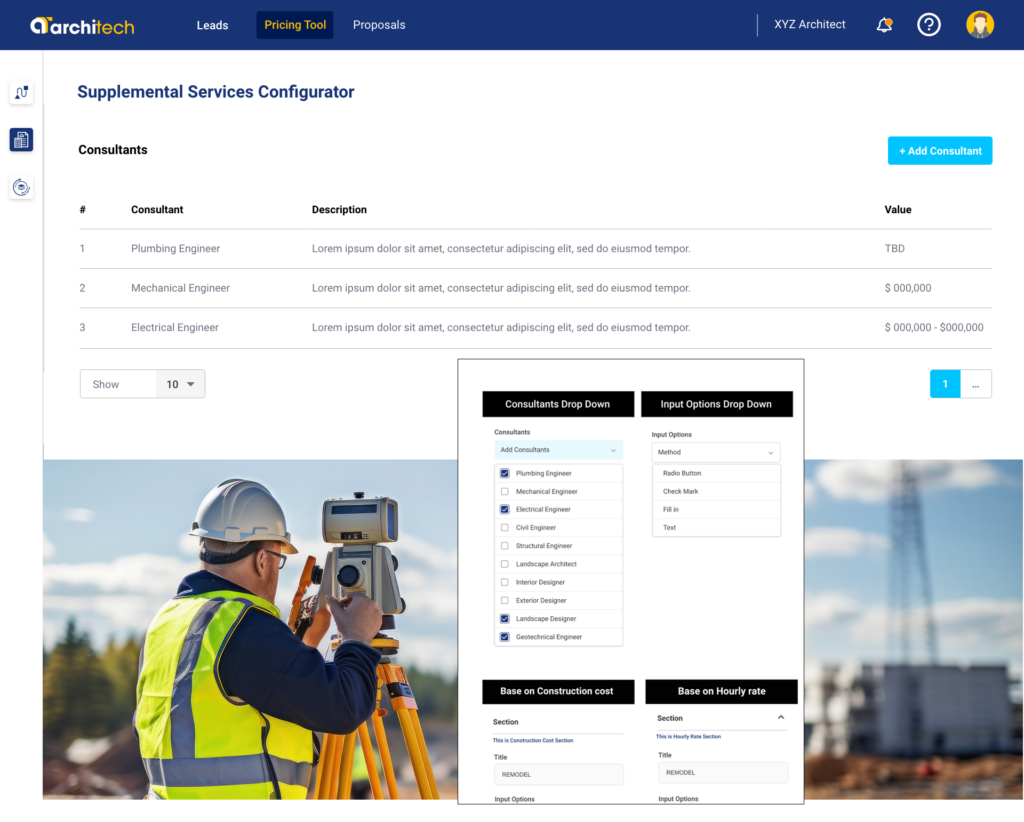Check the Civil Engineer checkbox
This screenshot has height=822, width=1024.
pyautogui.click(x=505, y=528)
